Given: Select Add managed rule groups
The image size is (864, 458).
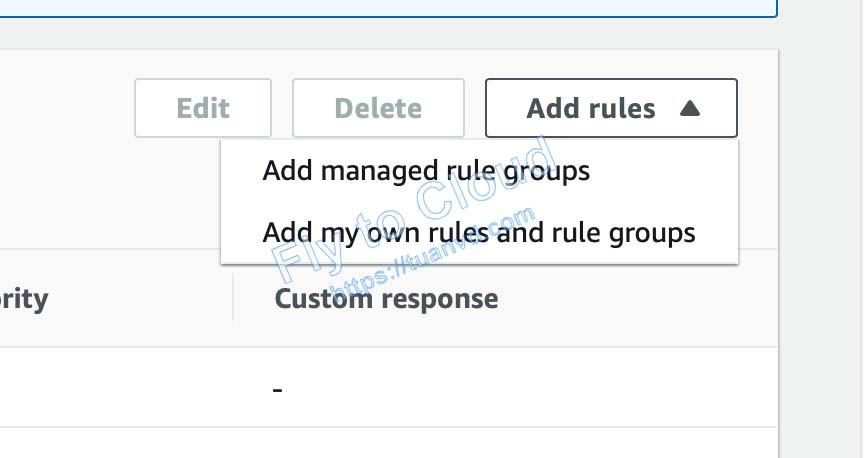Looking at the screenshot, I should [x=426, y=171].
